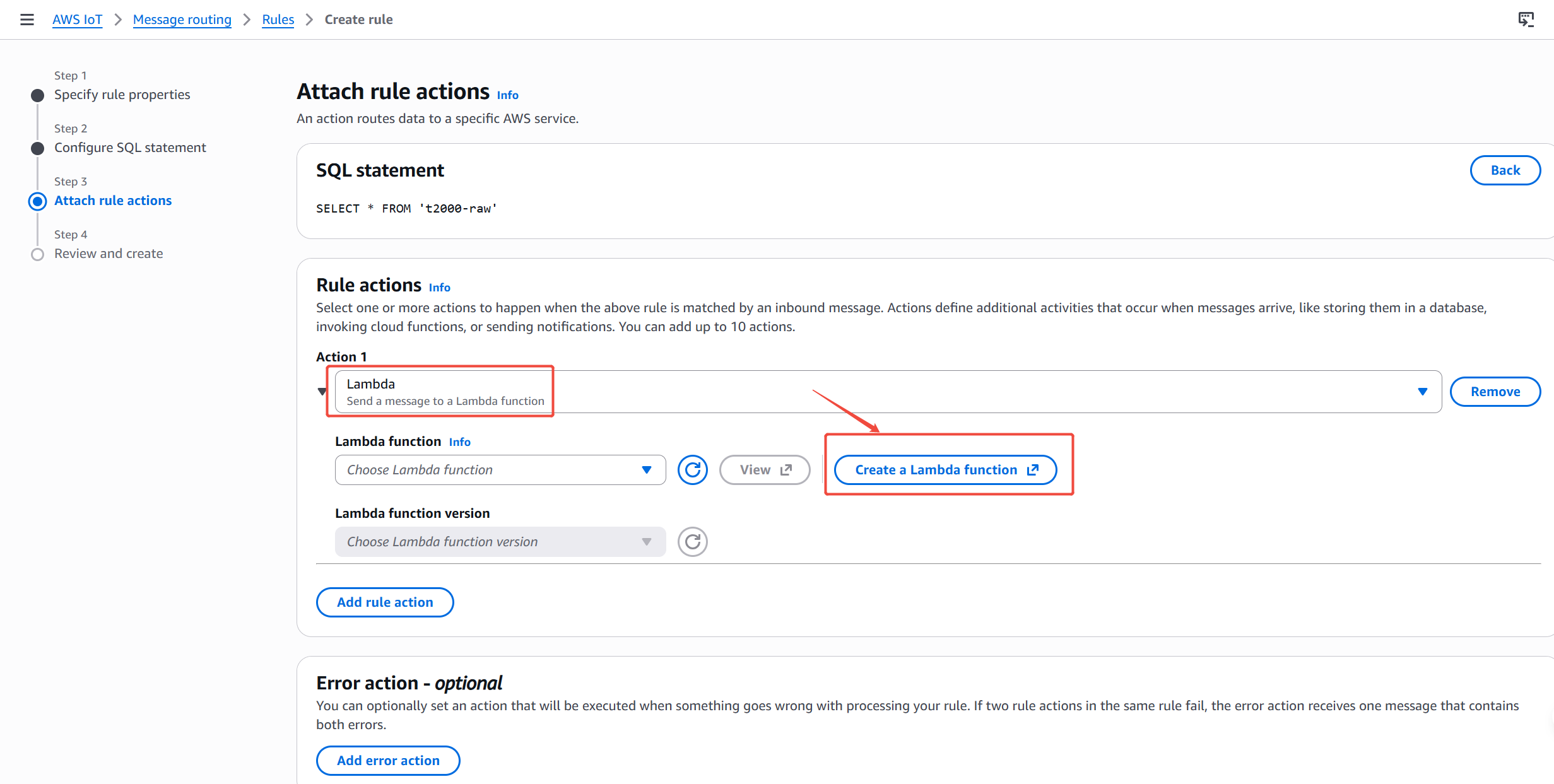Go Back to the SQL statement step
This screenshot has height=784, width=1554.
click(1505, 170)
